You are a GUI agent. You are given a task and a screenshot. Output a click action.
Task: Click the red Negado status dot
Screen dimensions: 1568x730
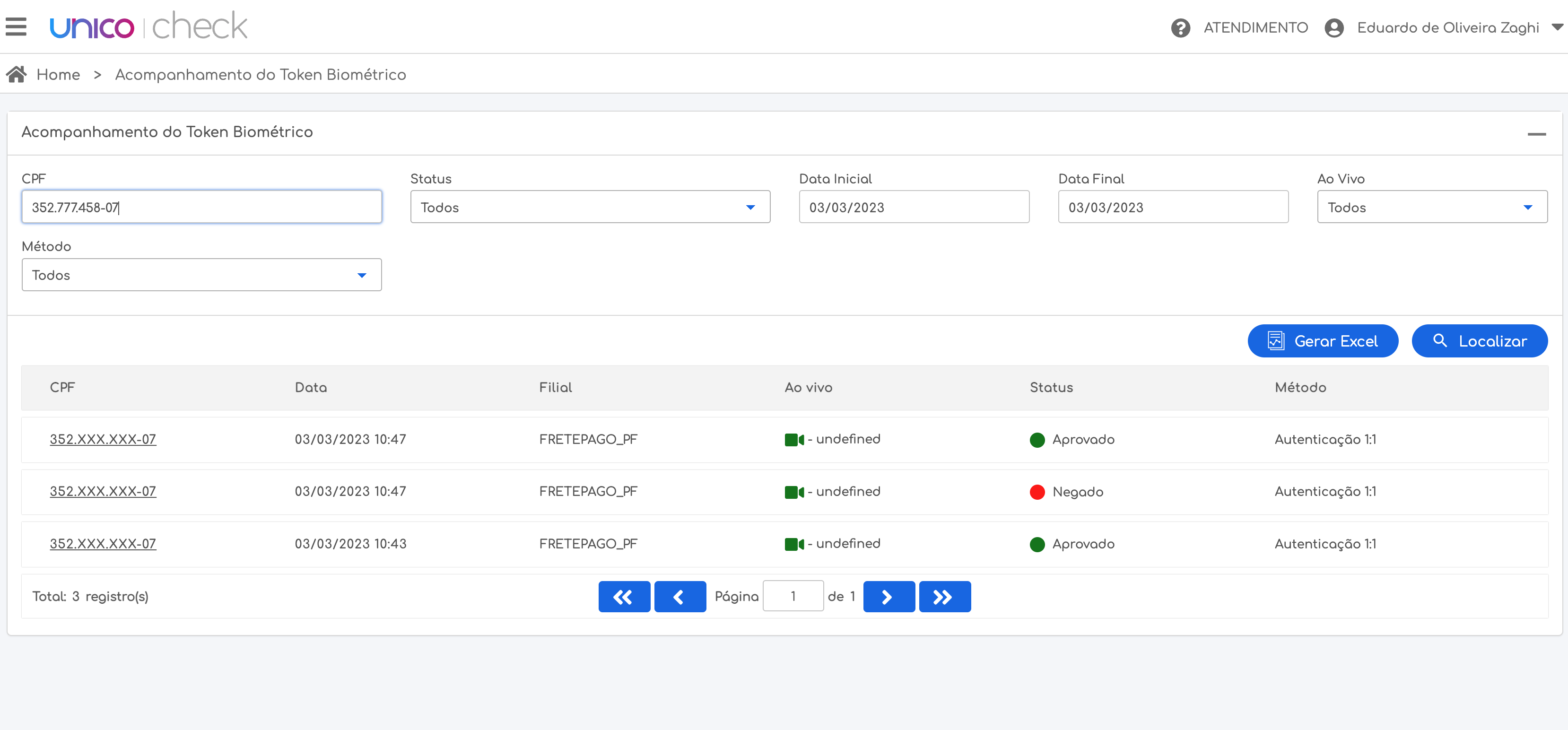pos(1037,492)
